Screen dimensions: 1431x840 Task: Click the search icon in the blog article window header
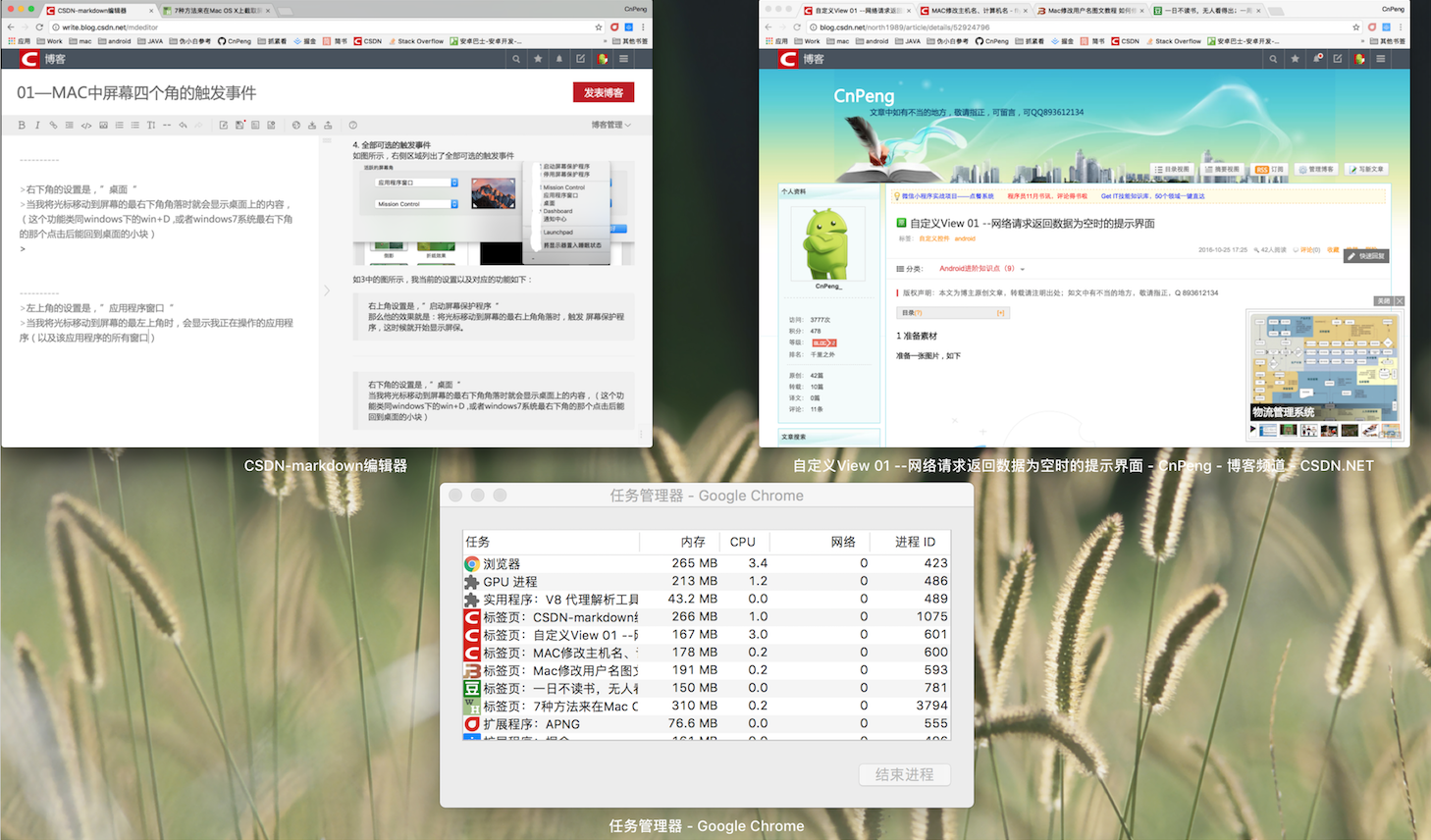[1273, 59]
